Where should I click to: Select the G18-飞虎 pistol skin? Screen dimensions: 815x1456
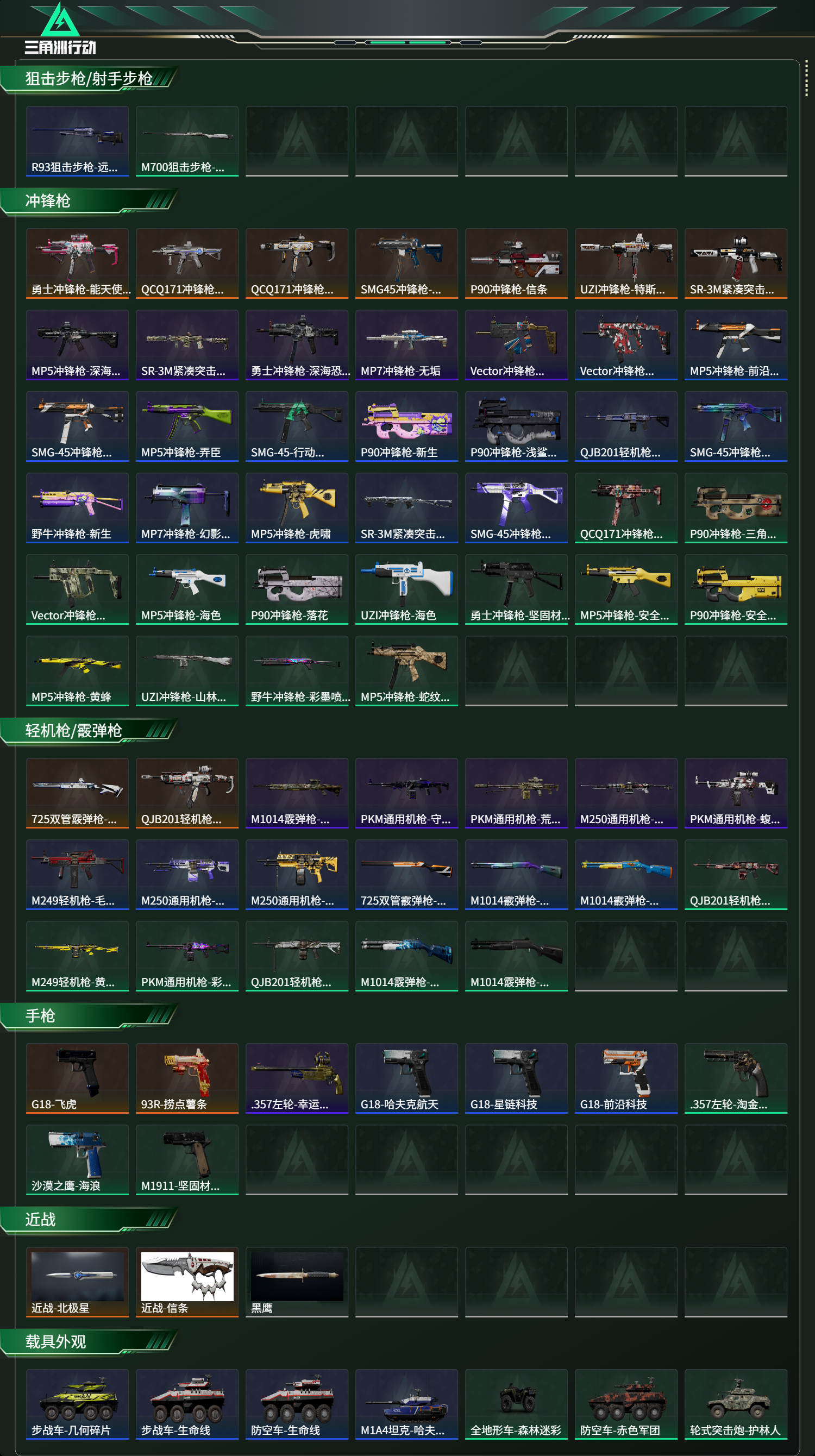coord(78,1077)
